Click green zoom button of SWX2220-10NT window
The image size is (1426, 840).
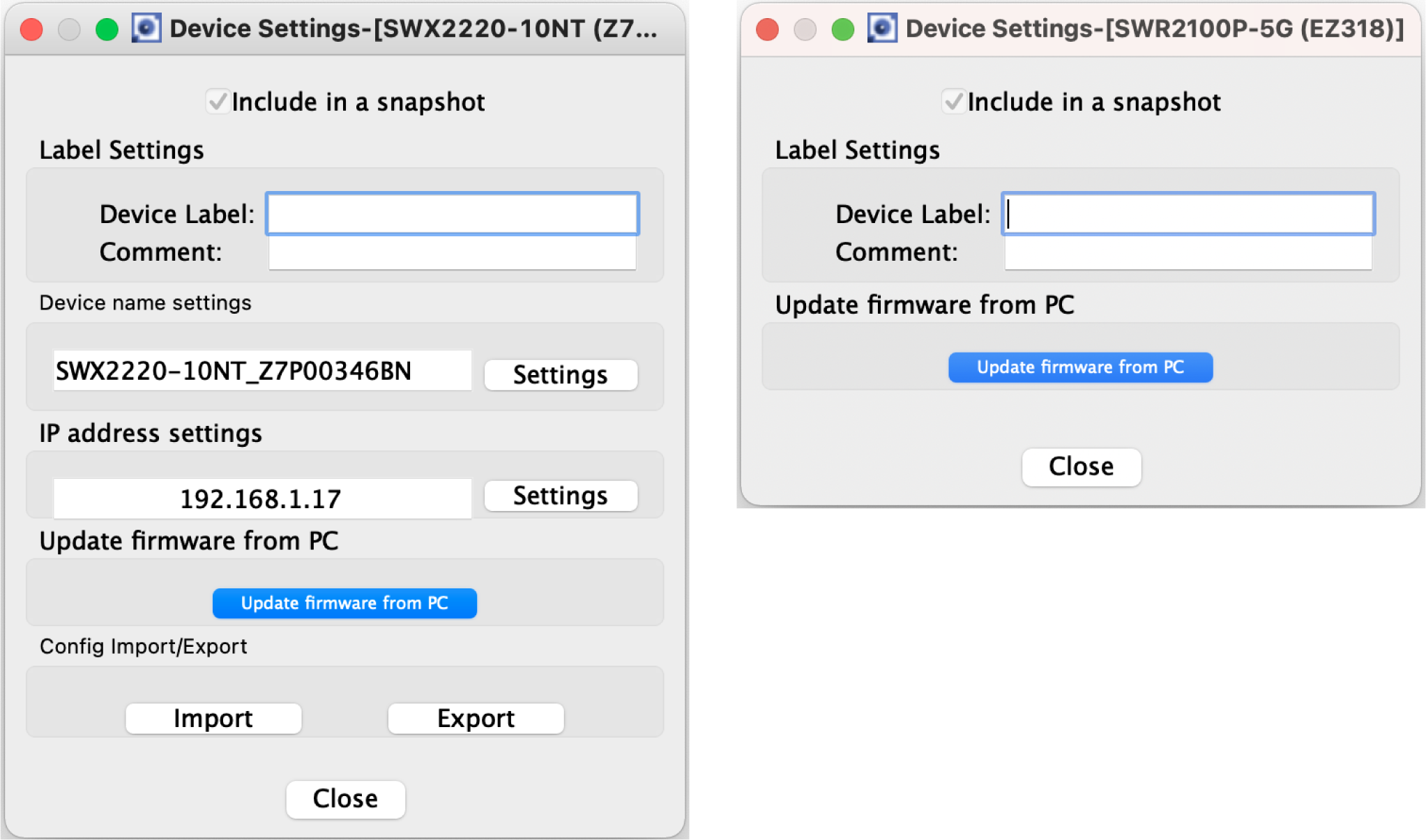[107, 29]
